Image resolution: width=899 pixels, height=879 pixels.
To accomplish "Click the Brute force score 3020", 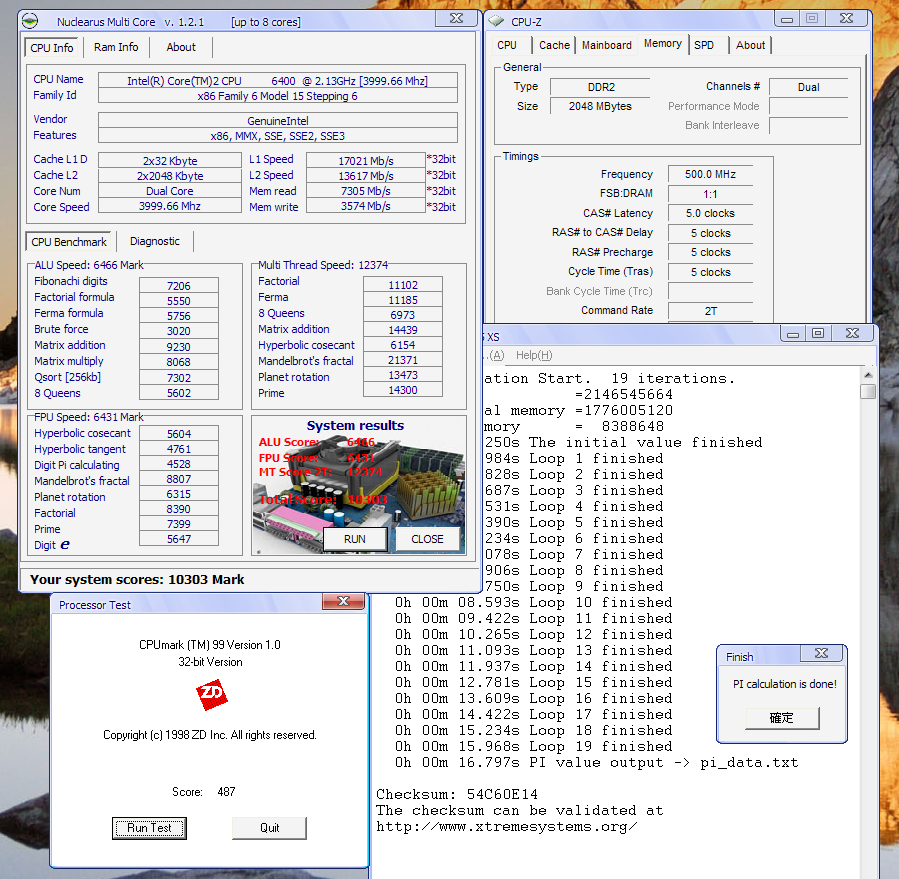I will coord(179,331).
